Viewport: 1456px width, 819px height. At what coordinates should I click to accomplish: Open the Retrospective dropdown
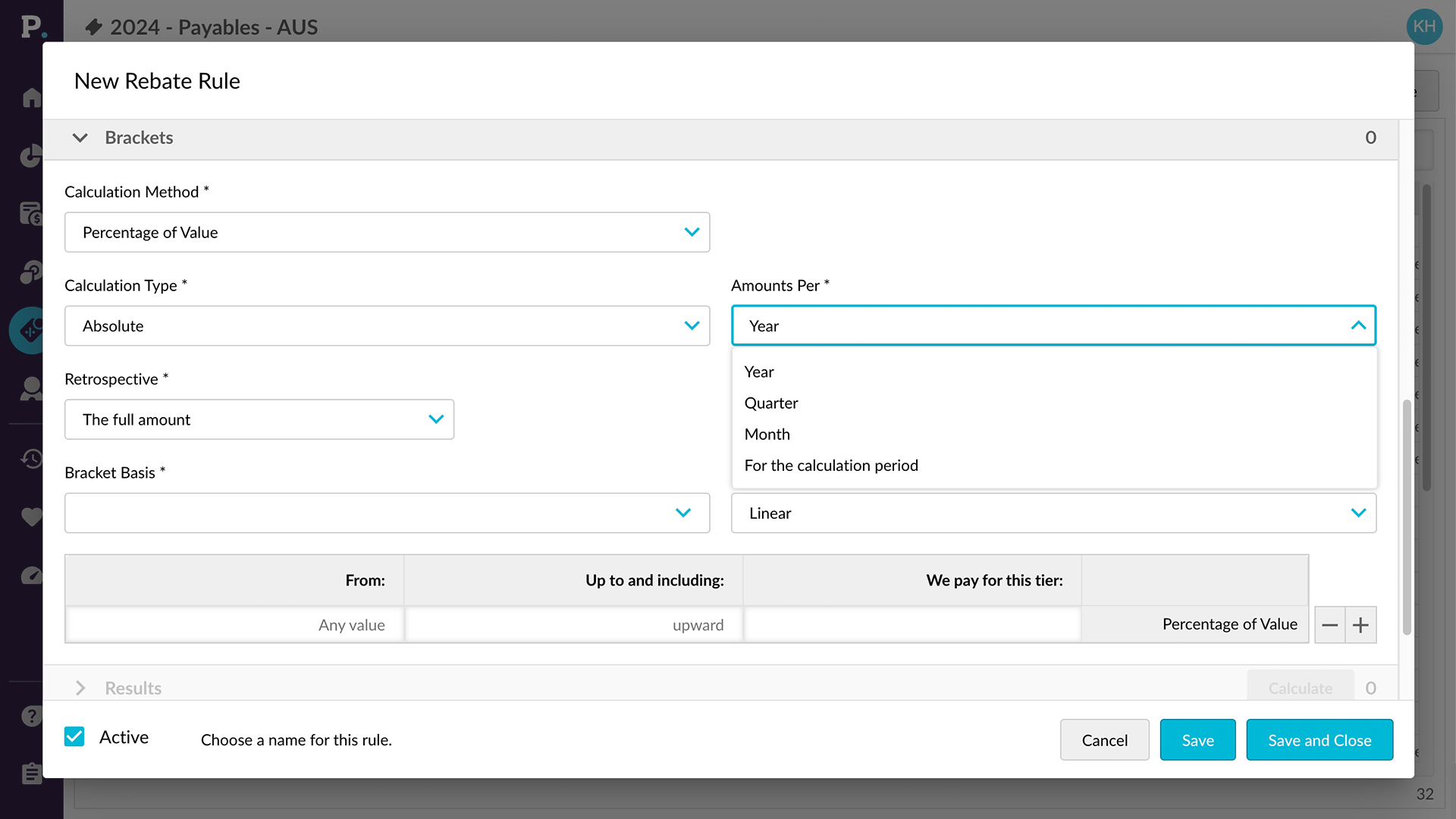click(x=259, y=419)
